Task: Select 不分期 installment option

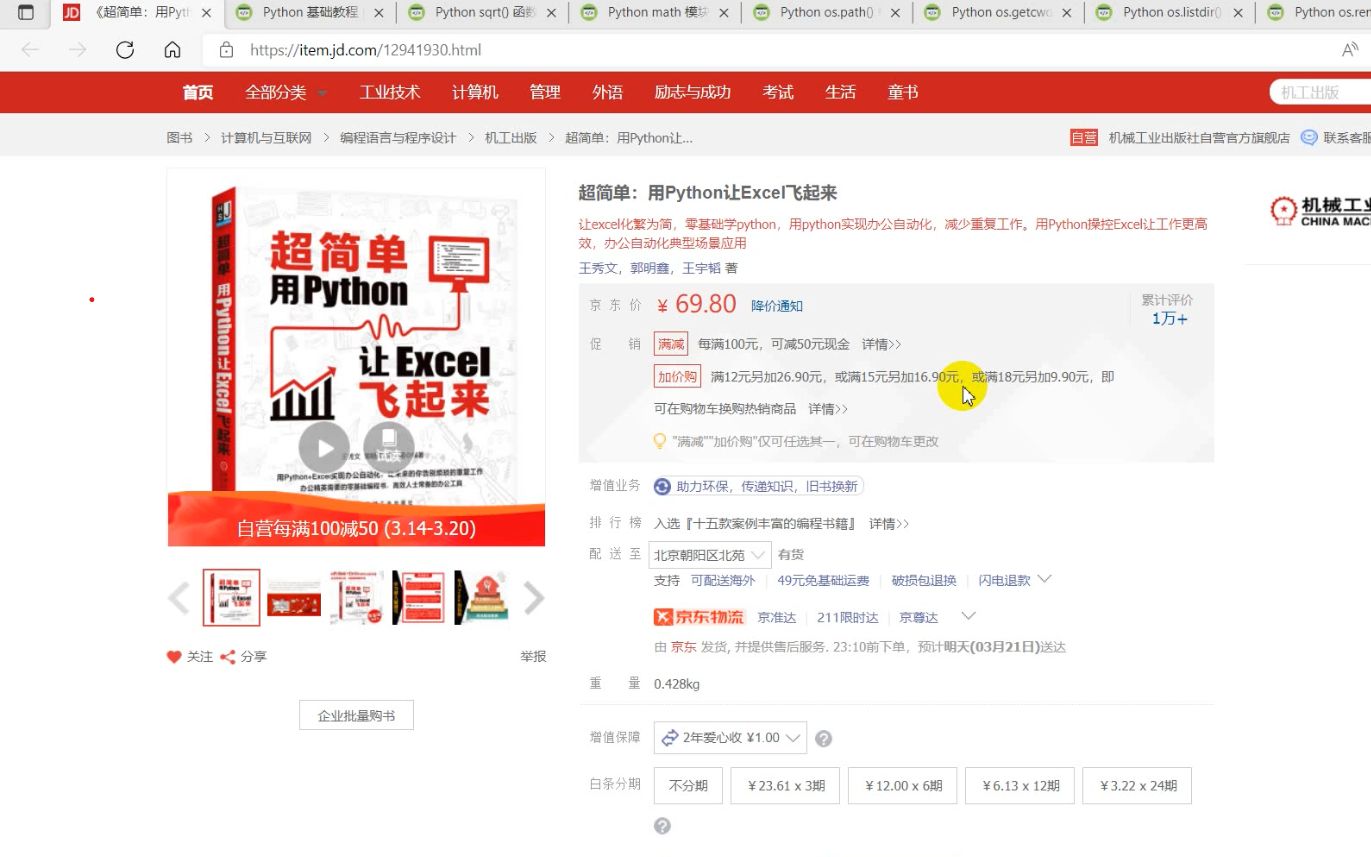Action: (x=688, y=786)
